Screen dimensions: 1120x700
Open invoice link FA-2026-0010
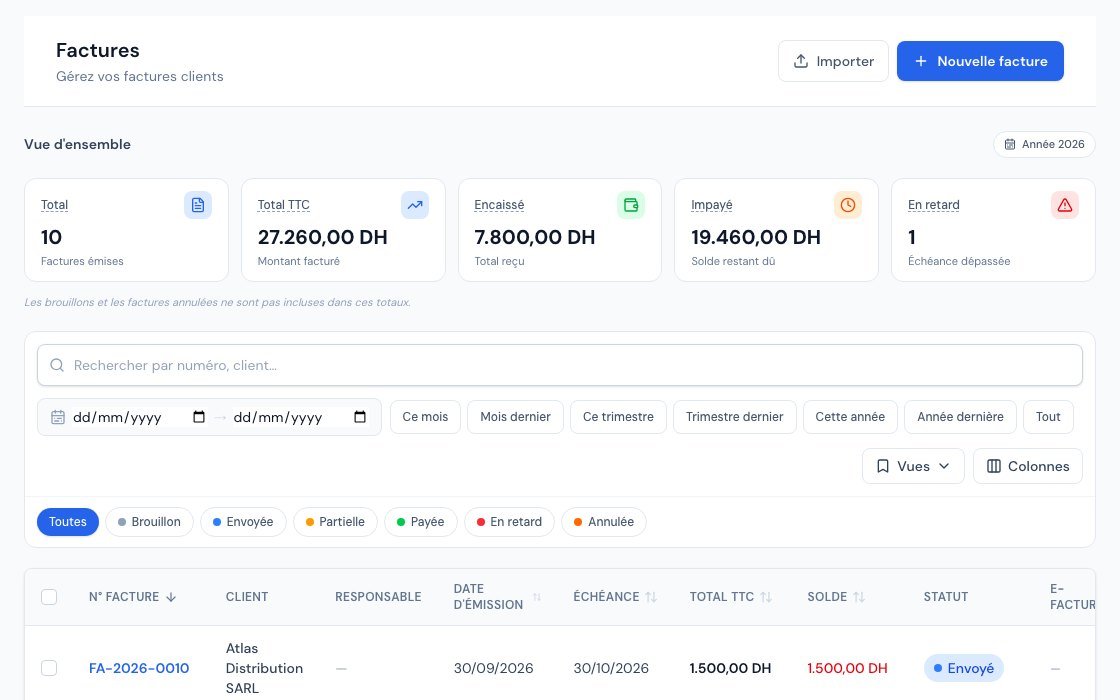139,669
